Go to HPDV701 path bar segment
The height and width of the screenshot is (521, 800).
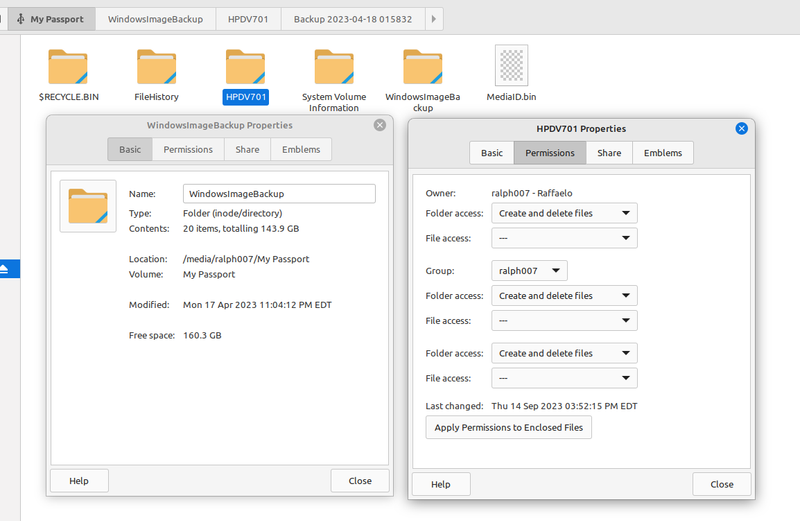point(248,19)
